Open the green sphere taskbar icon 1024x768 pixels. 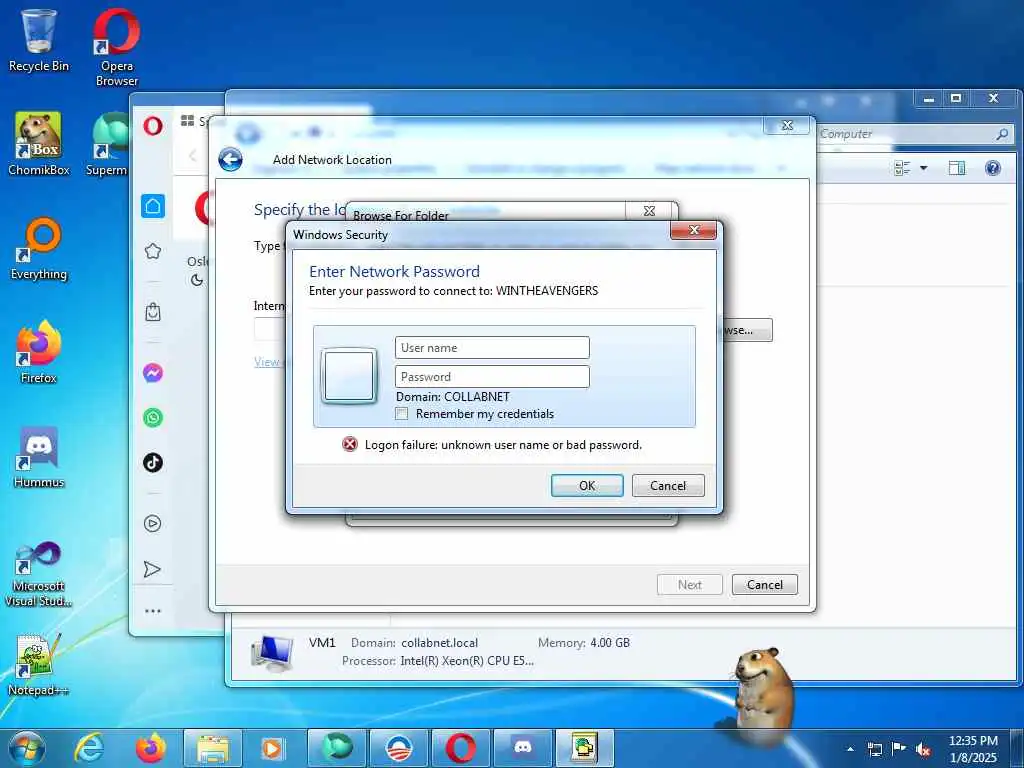[x=337, y=749]
